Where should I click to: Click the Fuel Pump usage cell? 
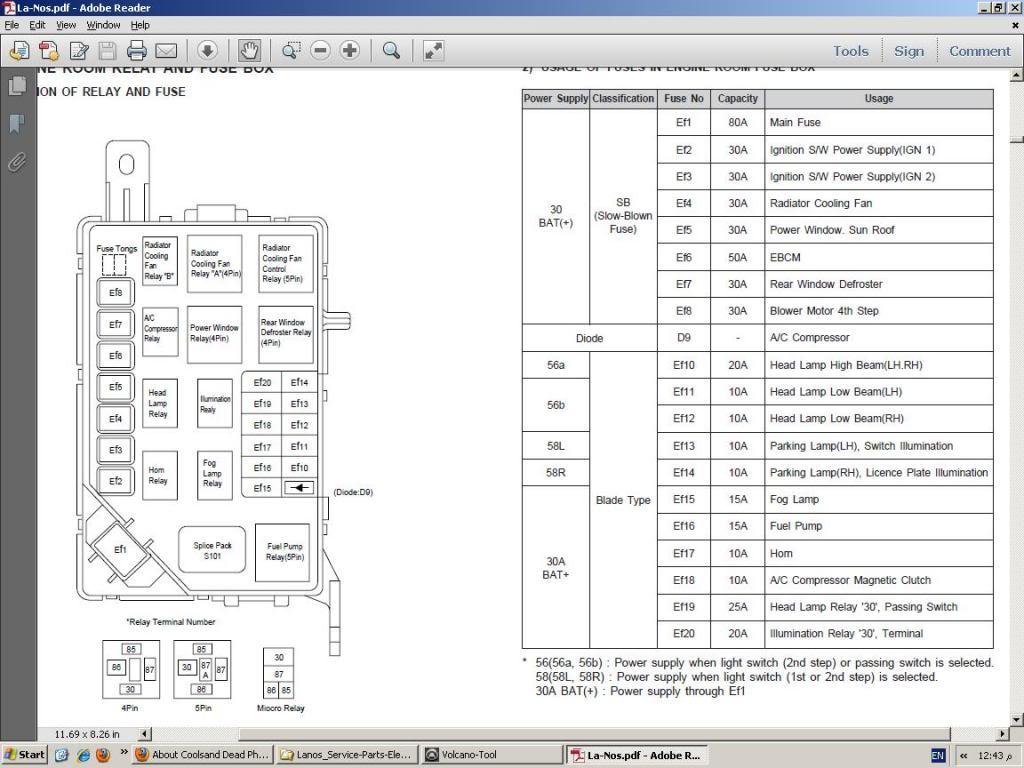(x=879, y=526)
